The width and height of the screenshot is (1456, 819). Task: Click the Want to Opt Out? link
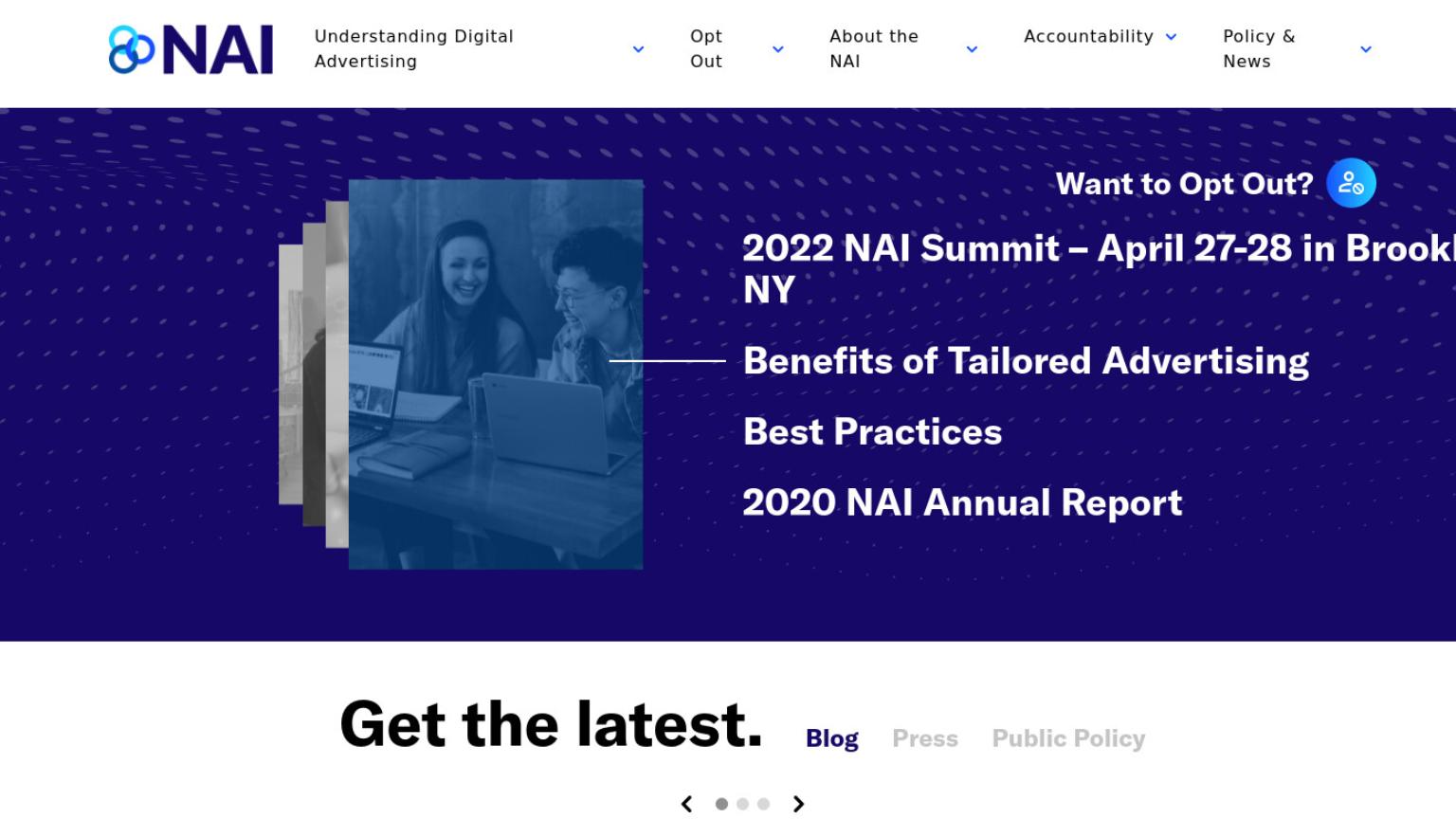coord(1184,184)
